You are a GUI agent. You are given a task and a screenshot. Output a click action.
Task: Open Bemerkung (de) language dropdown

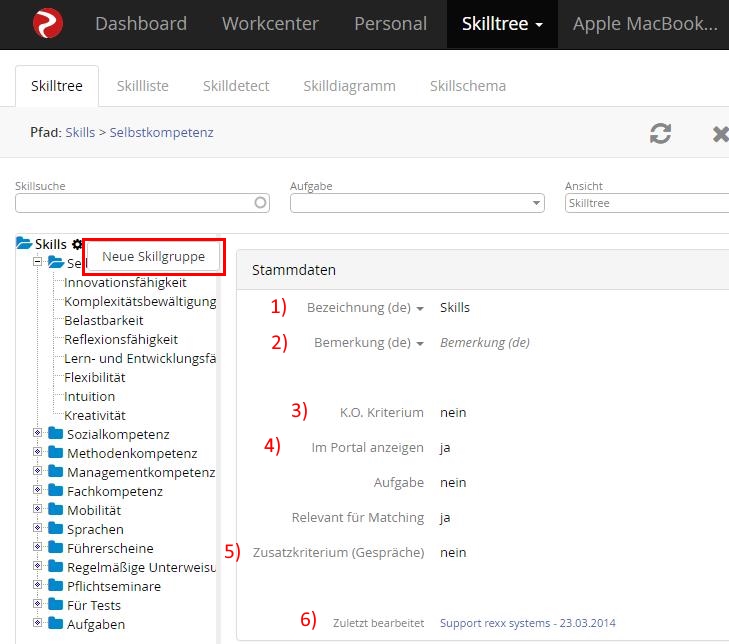[420, 344]
